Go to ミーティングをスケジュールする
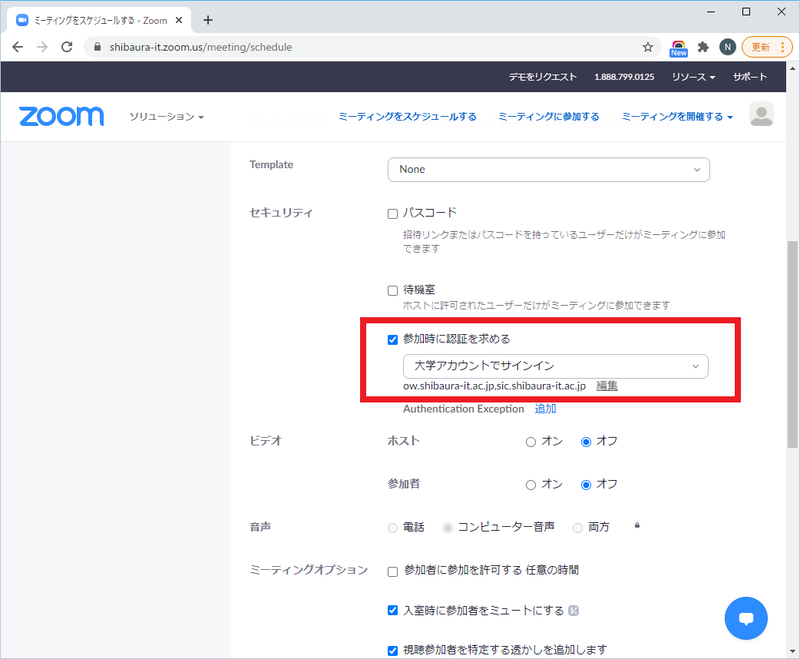This screenshot has height=659, width=800. coord(407,117)
